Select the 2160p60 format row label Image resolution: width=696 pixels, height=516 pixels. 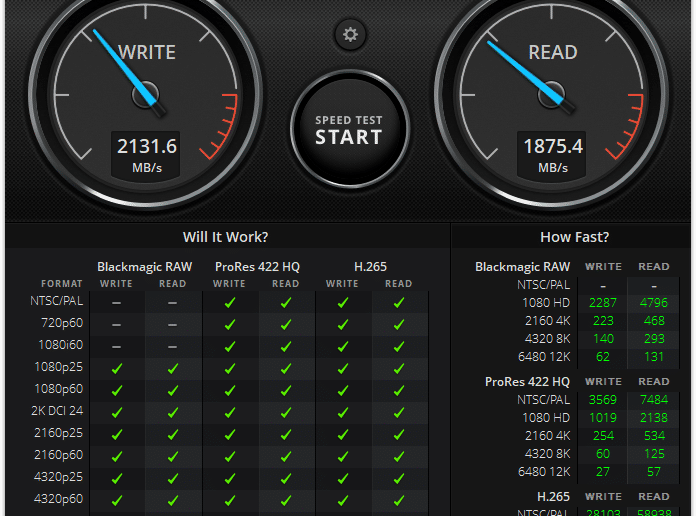tap(59, 455)
